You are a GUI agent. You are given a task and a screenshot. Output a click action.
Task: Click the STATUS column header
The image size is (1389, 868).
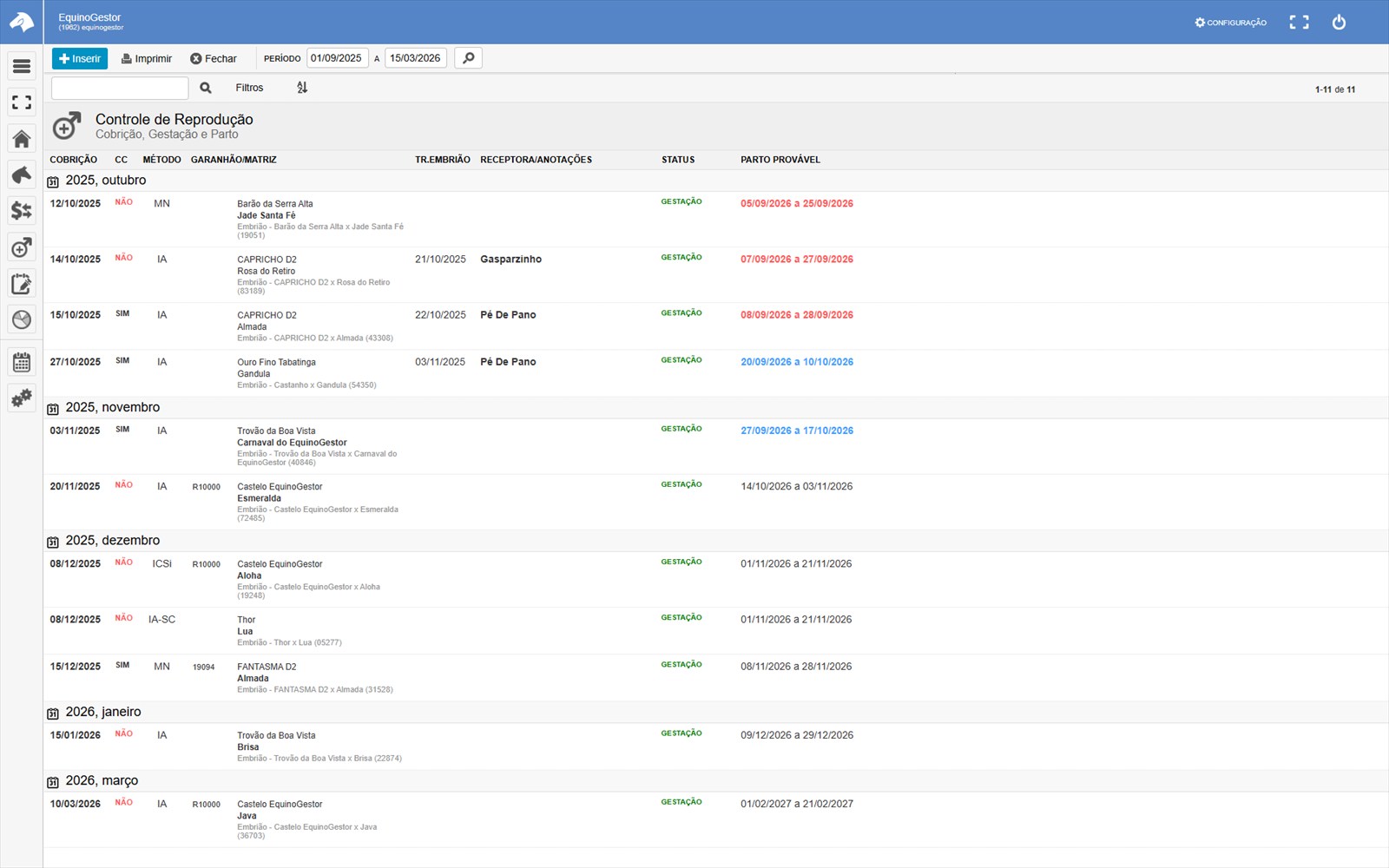678,160
